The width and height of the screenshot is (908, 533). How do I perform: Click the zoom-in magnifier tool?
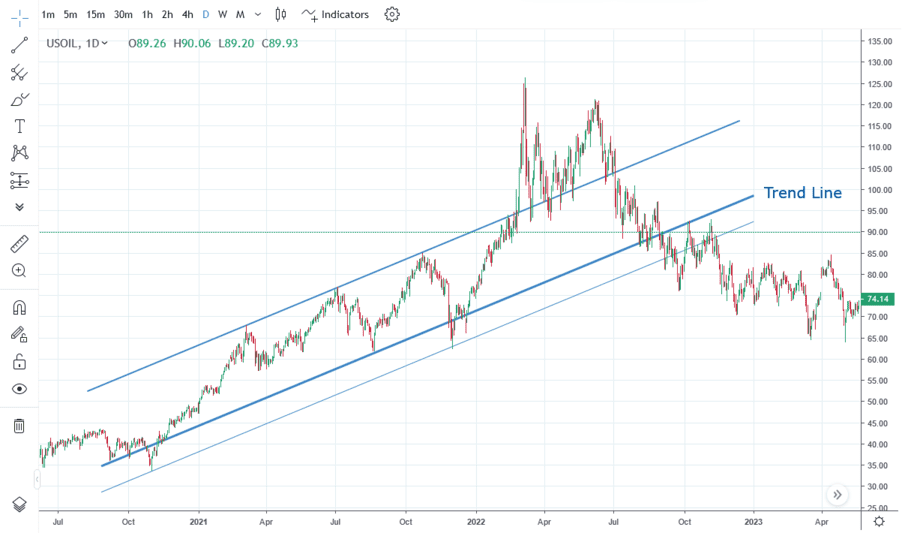coord(18,271)
